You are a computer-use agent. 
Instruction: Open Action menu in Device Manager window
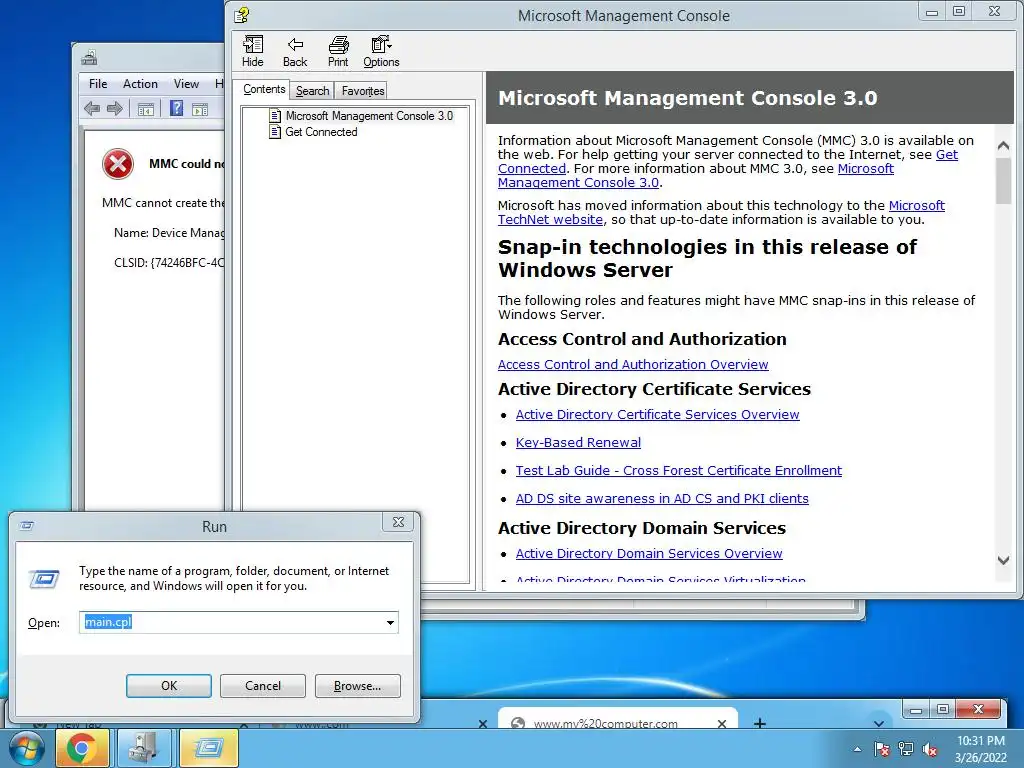coord(140,84)
